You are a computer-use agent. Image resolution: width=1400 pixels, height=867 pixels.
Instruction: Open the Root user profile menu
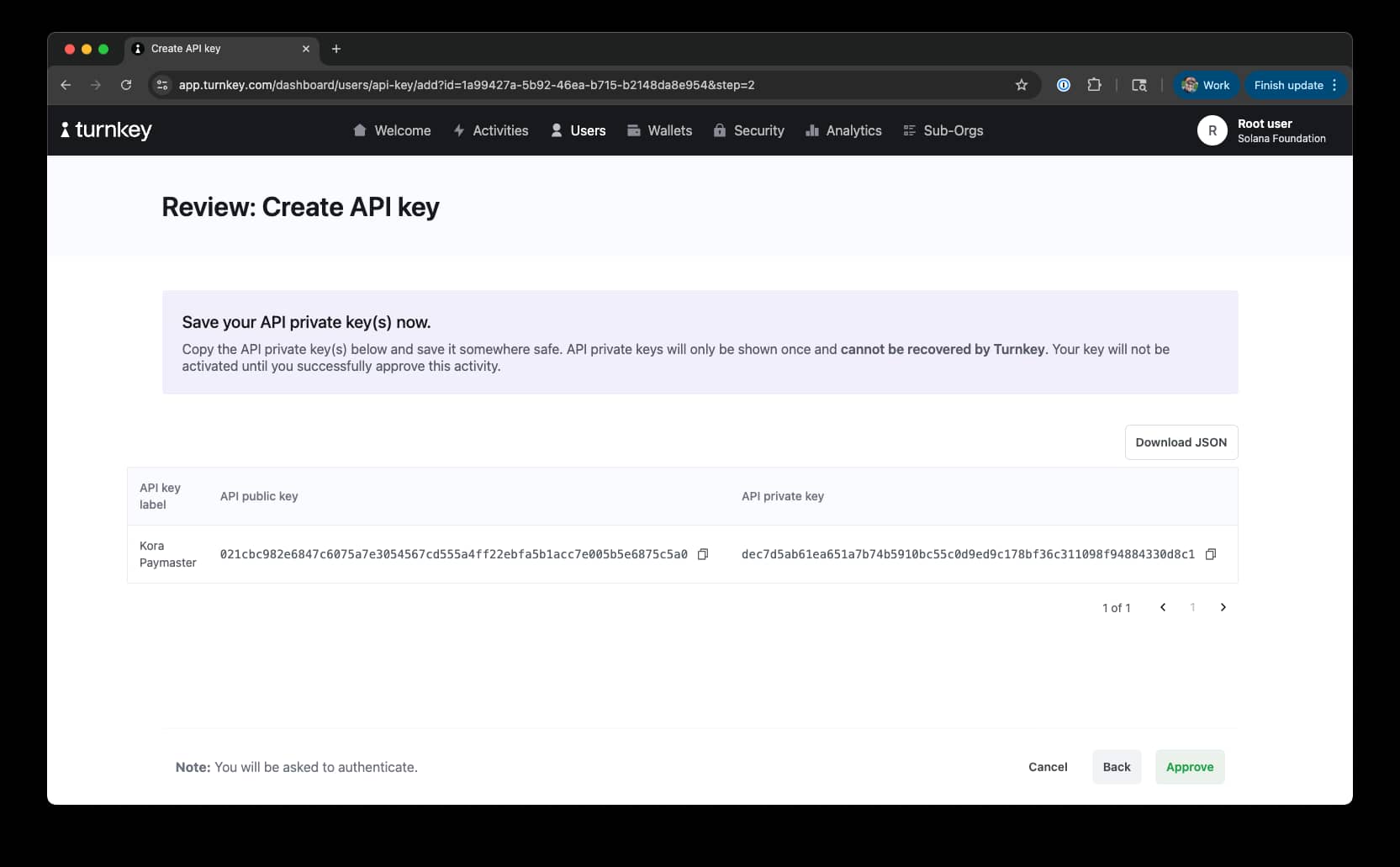coord(1261,130)
